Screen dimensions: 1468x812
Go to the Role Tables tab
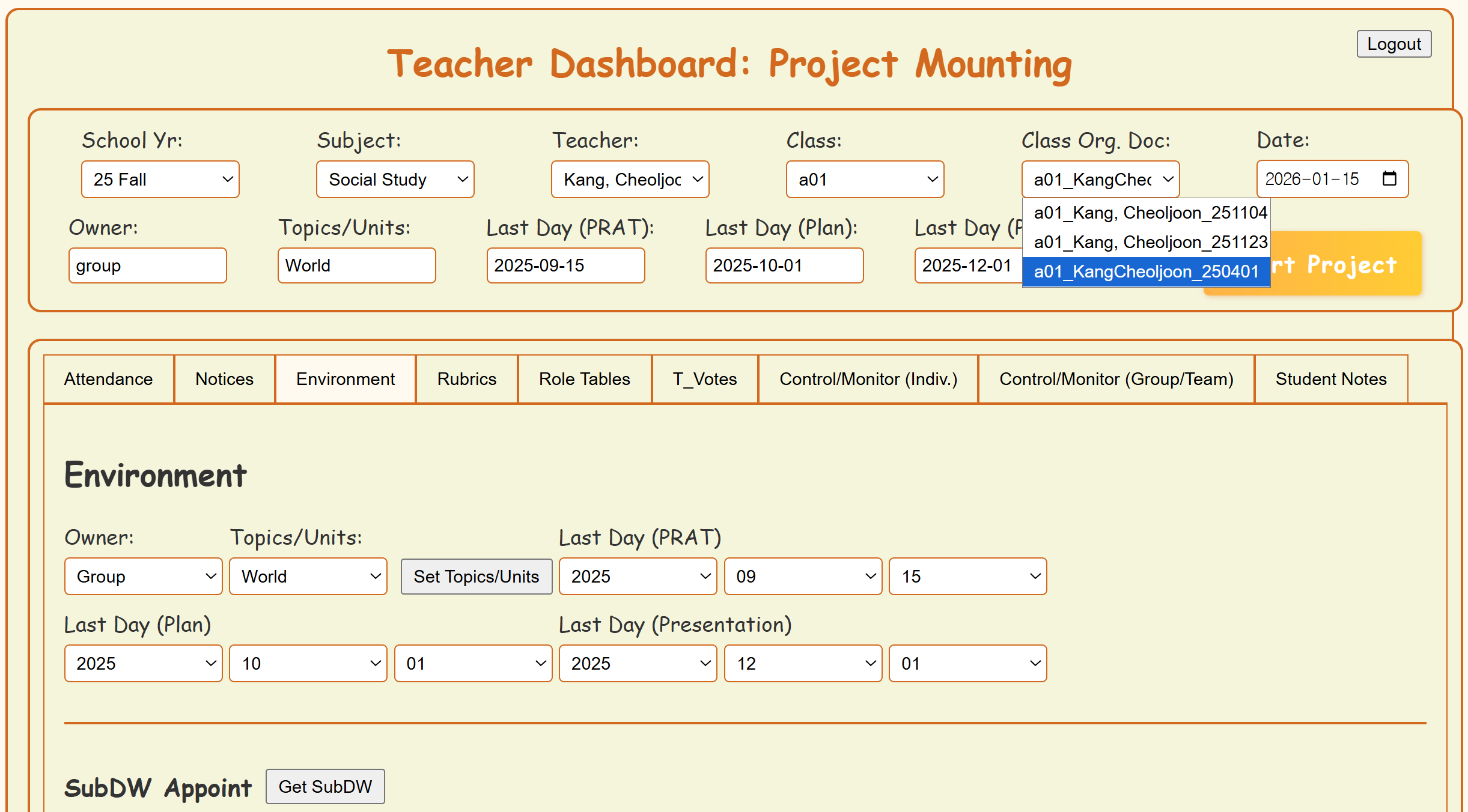(584, 379)
